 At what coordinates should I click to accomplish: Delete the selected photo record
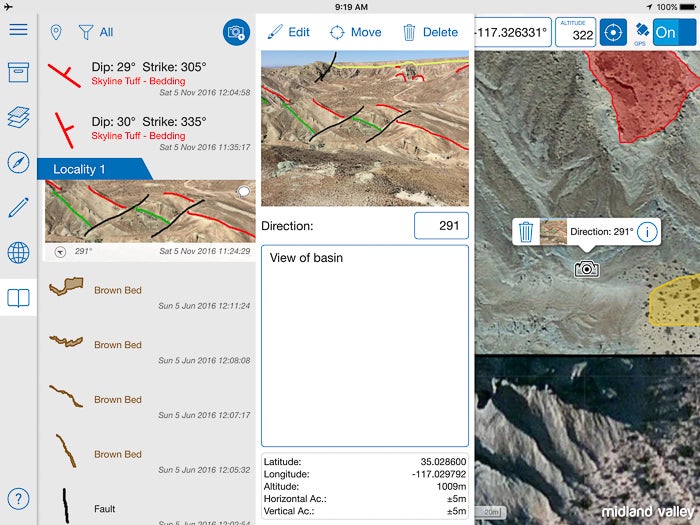tap(430, 32)
